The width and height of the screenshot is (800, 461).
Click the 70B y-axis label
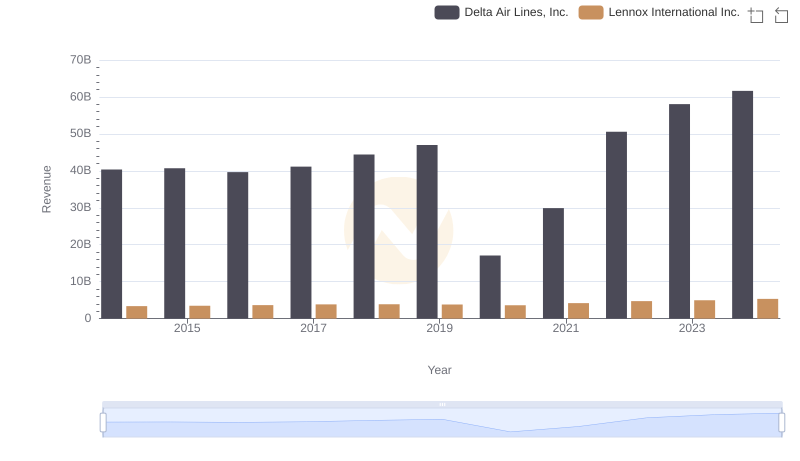81,60
